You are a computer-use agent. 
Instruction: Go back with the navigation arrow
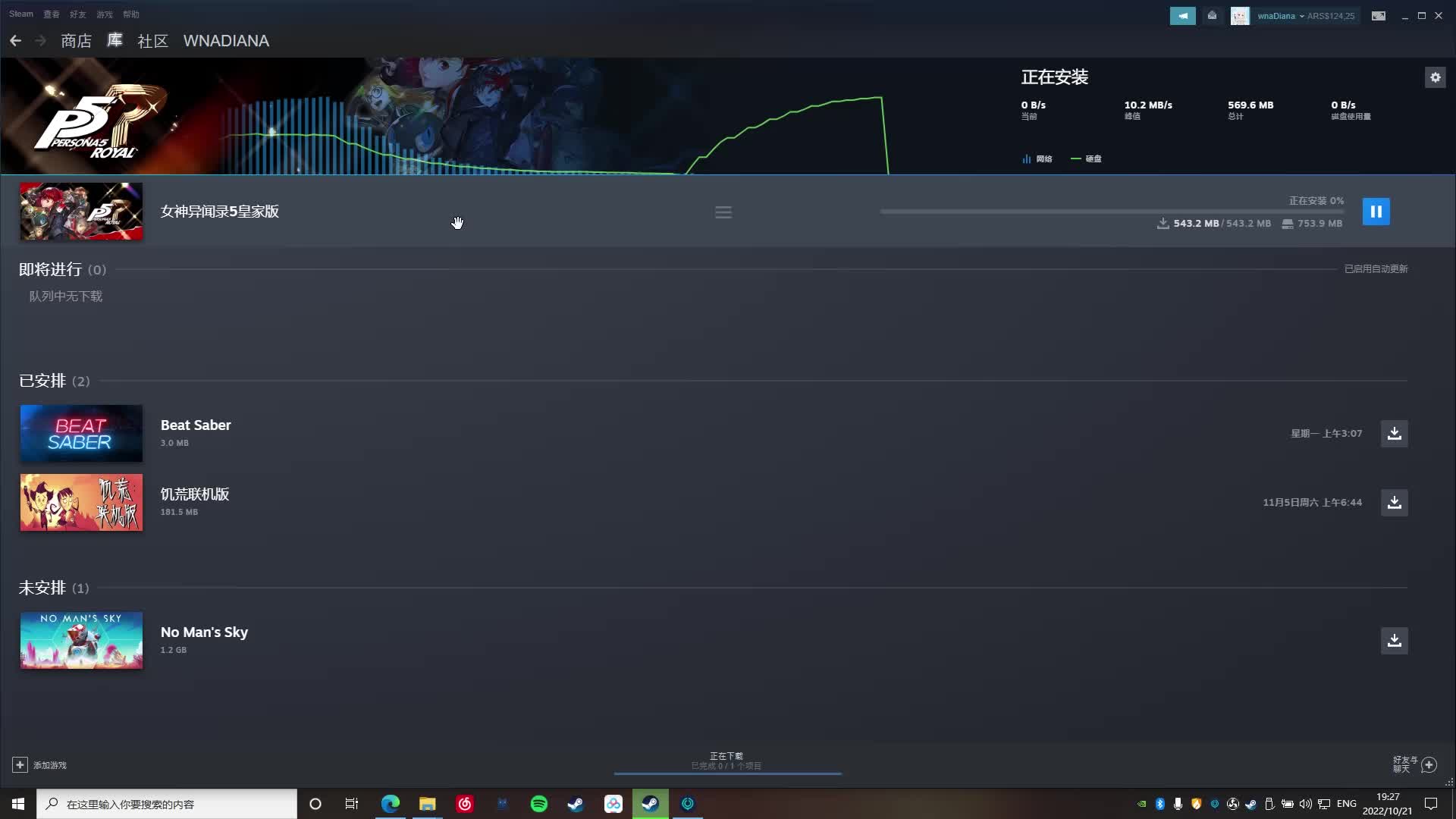[15, 41]
